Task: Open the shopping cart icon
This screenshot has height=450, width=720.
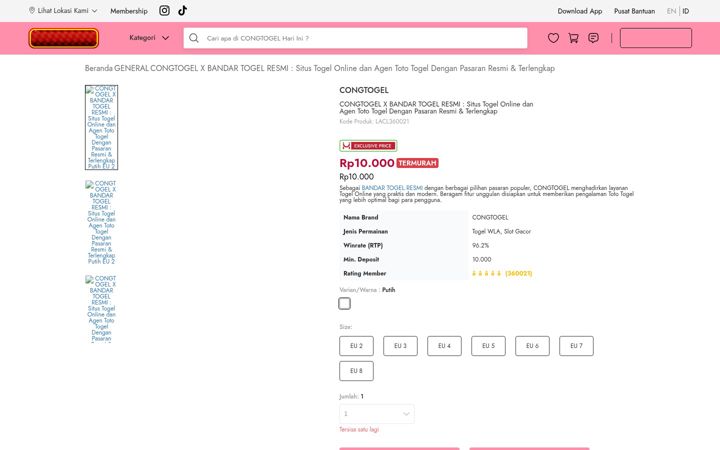Action: pos(574,38)
